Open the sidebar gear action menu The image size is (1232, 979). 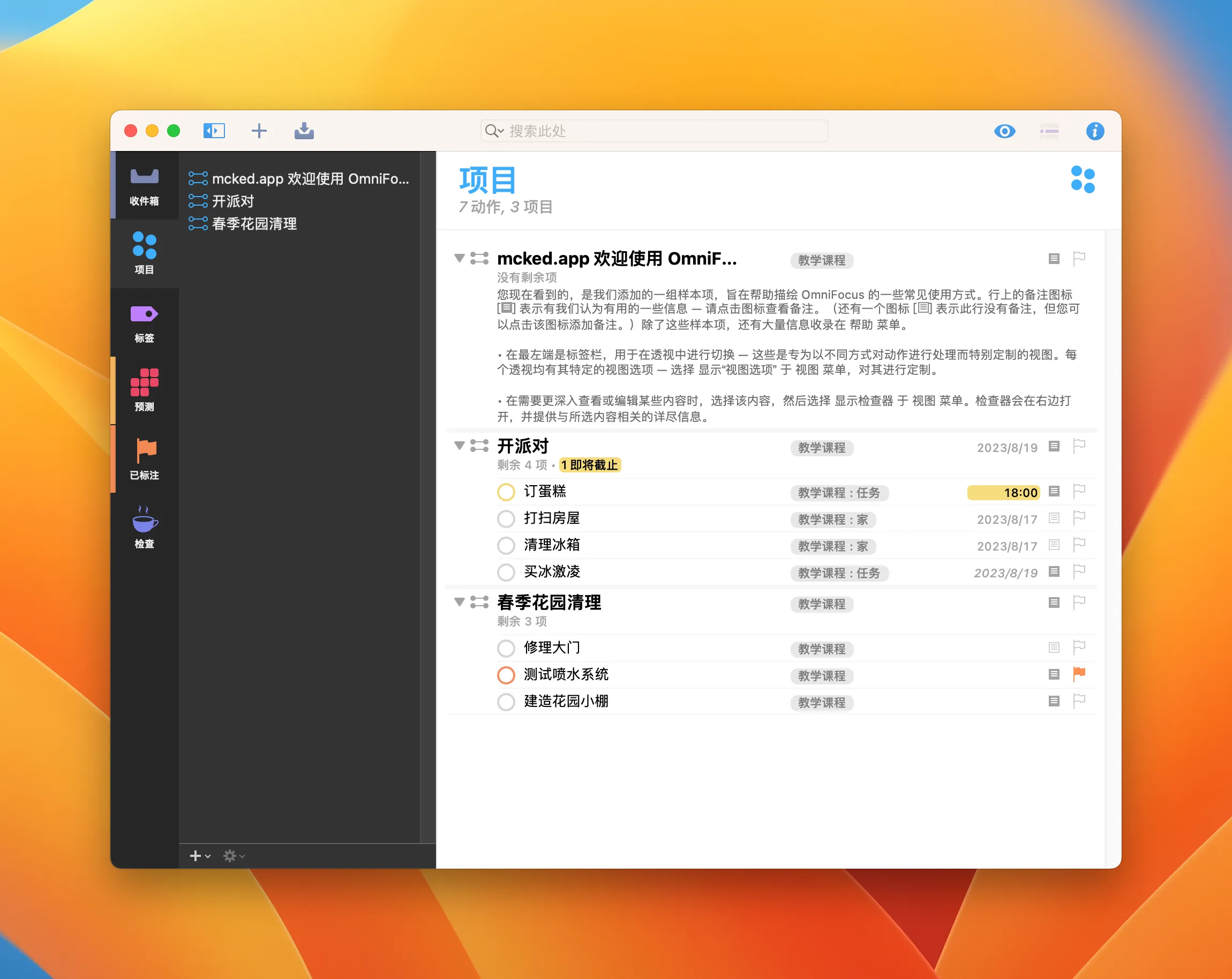click(233, 855)
